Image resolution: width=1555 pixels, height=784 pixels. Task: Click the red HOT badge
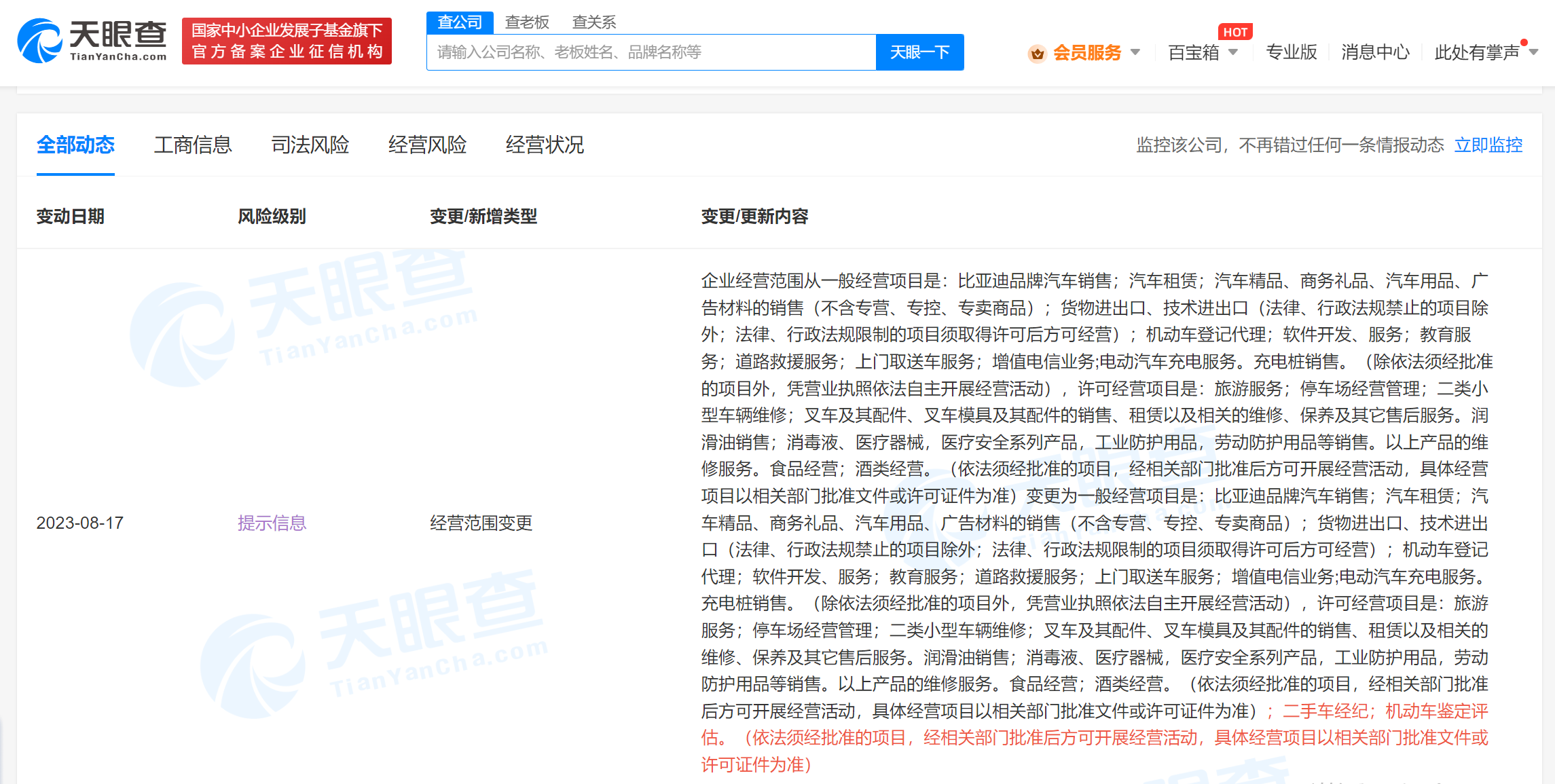[1234, 32]
